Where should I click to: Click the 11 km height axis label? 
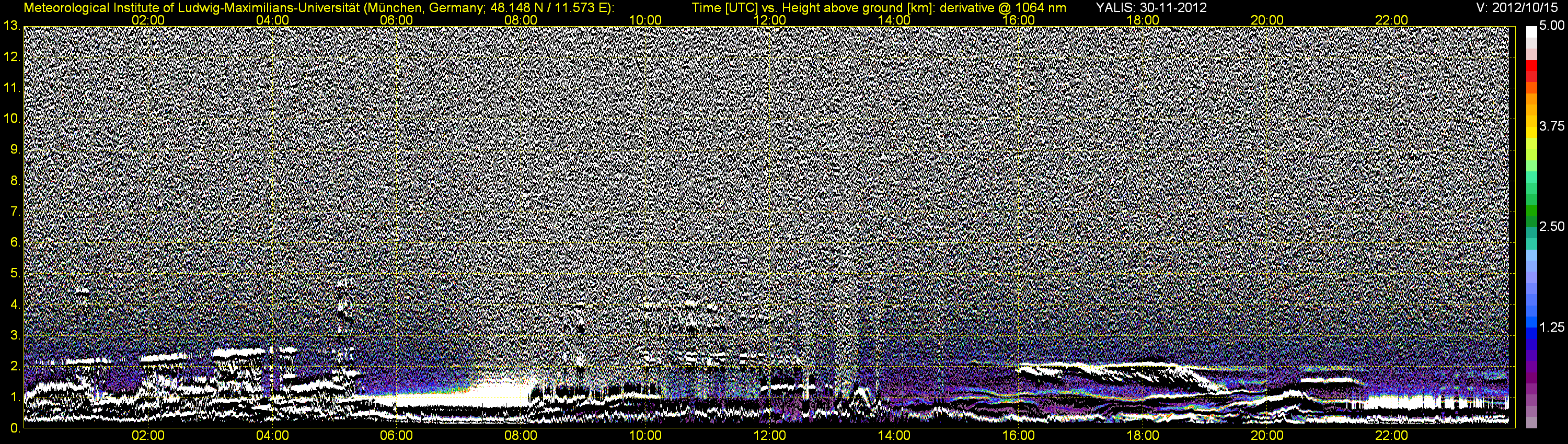tap(11, 88)
